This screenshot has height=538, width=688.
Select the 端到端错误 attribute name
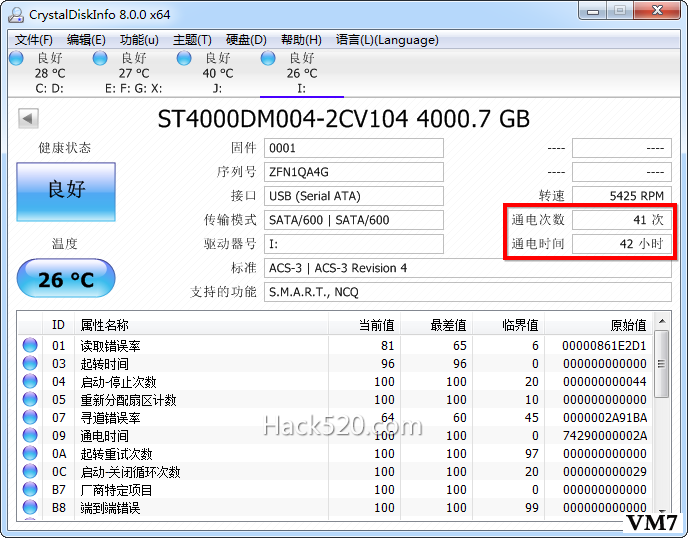110,508
